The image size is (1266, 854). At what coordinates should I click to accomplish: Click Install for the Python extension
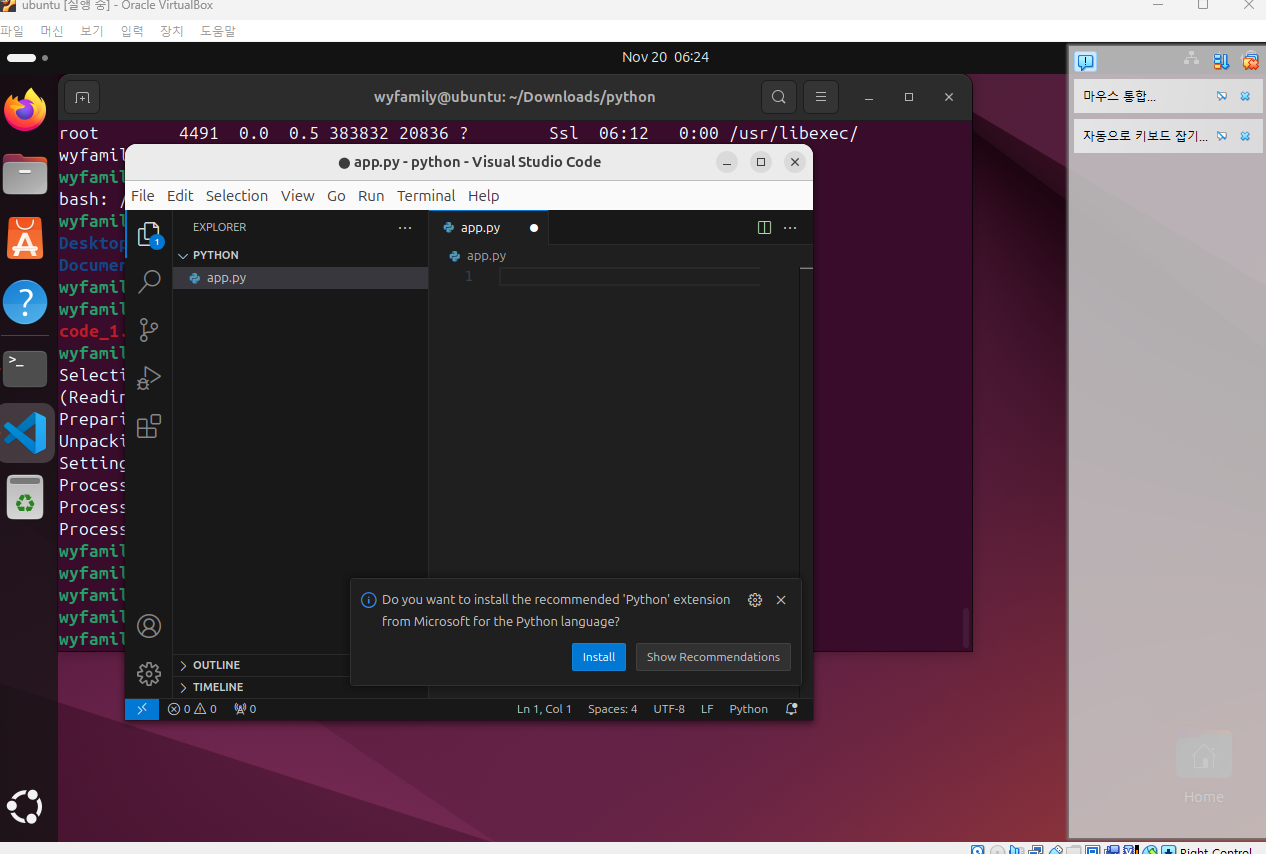pos(599,657)
